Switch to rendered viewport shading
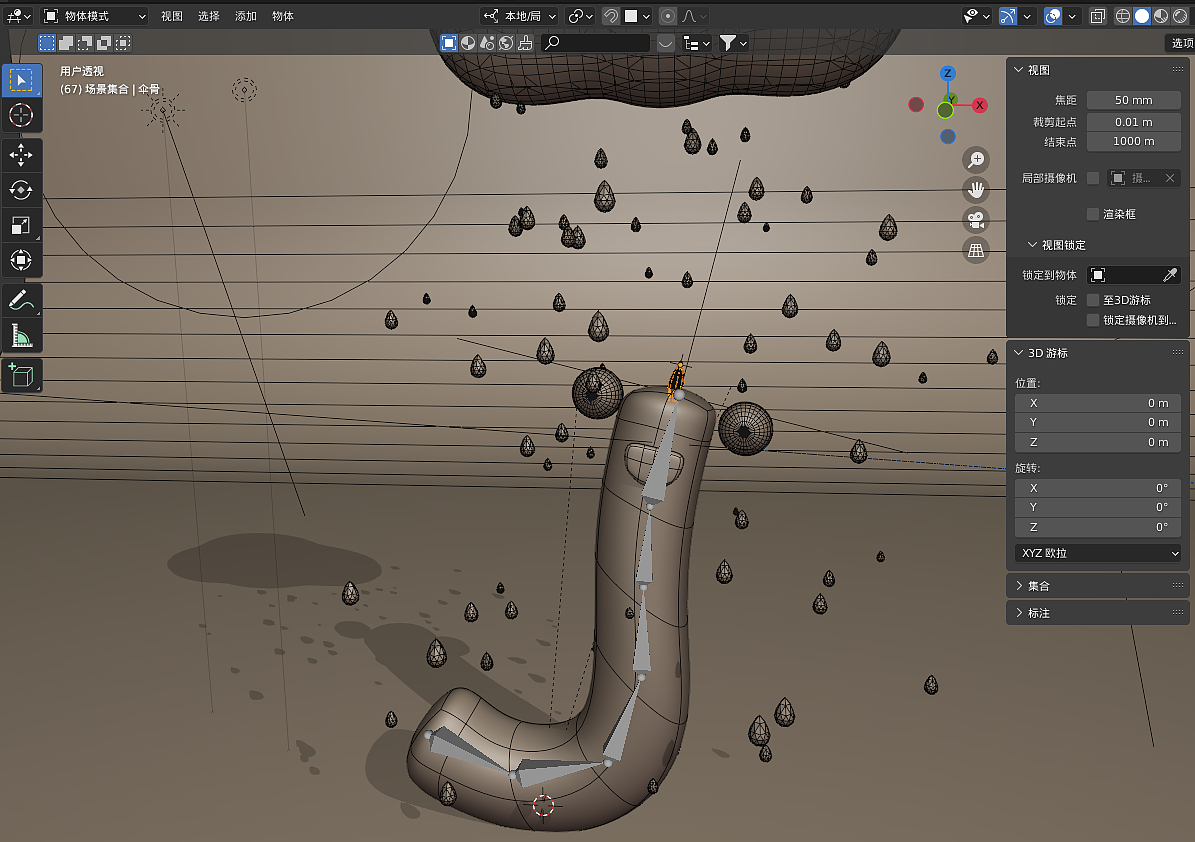The height and width of the screenshot is (842, 1195). coord(1180,16)
